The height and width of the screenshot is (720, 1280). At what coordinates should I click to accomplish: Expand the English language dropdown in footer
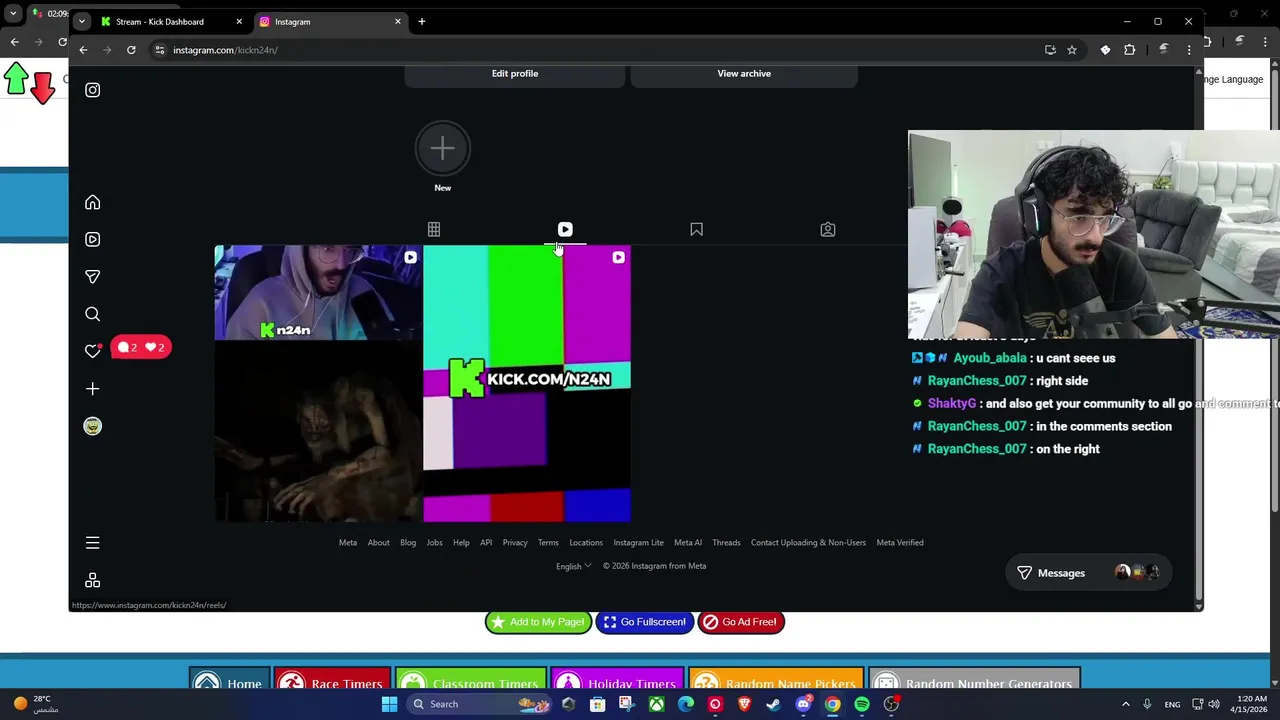(573, 566)
